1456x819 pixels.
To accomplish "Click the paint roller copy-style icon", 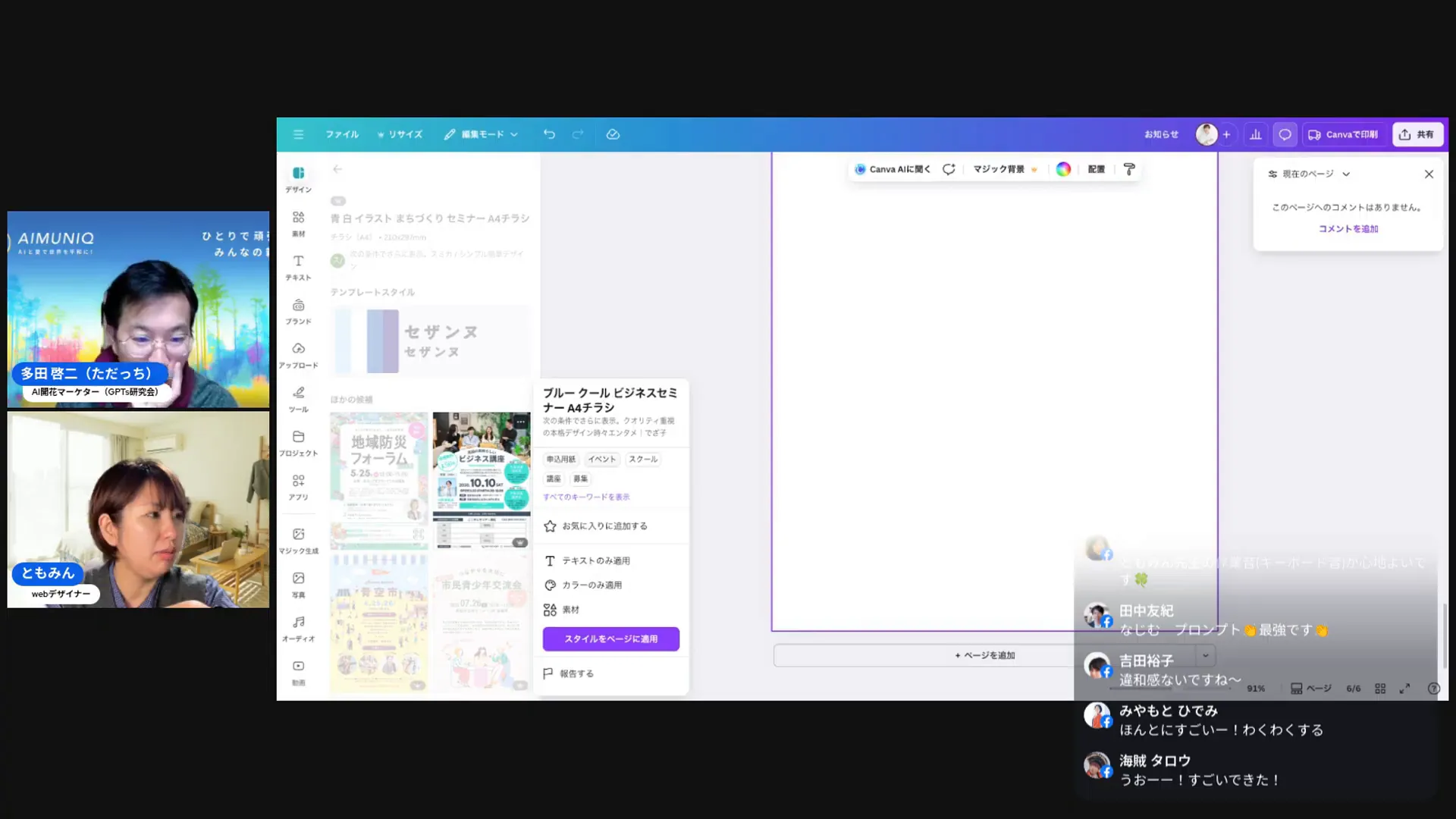I will coord(1129,169).
